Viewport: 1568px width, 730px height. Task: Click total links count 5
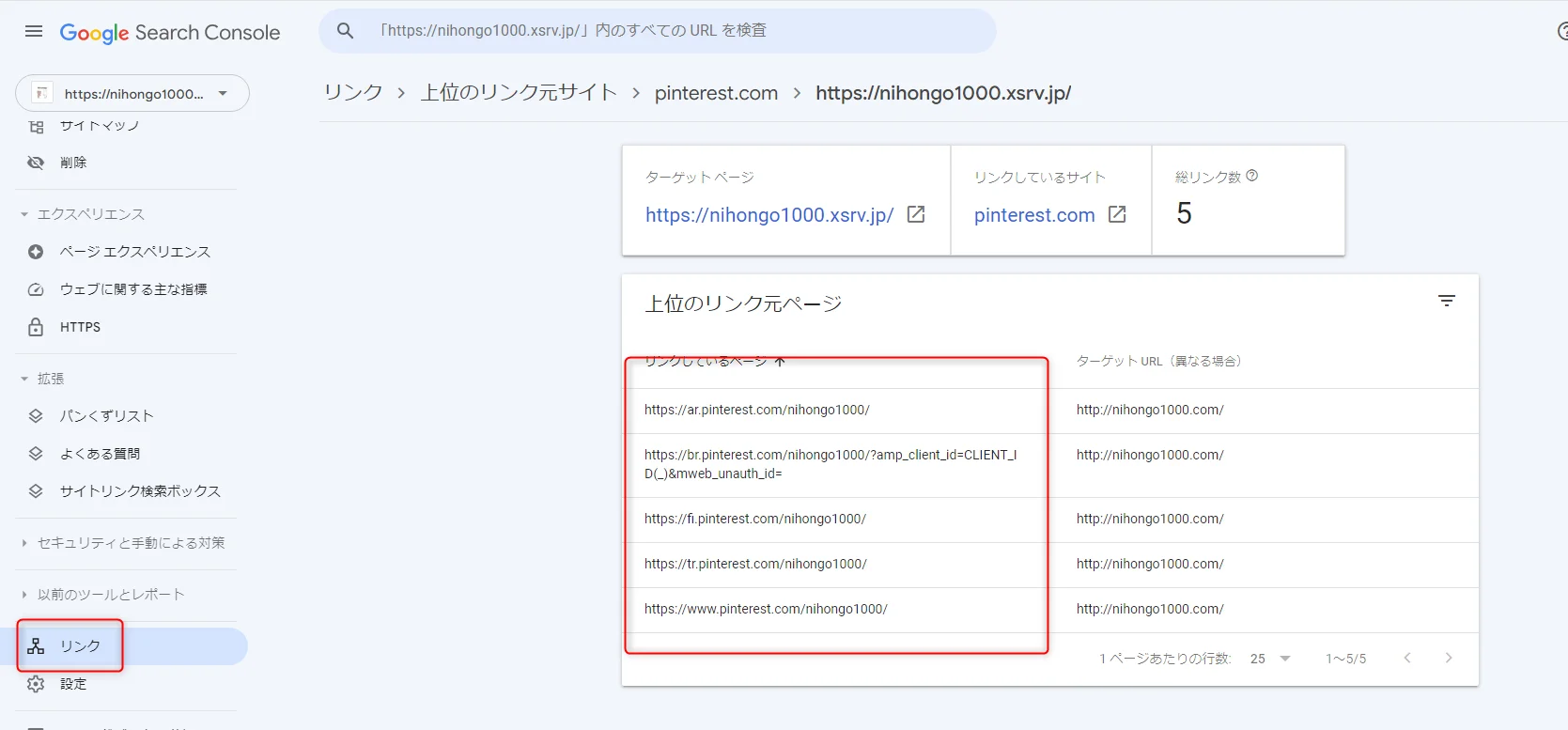coord(1184,214)
